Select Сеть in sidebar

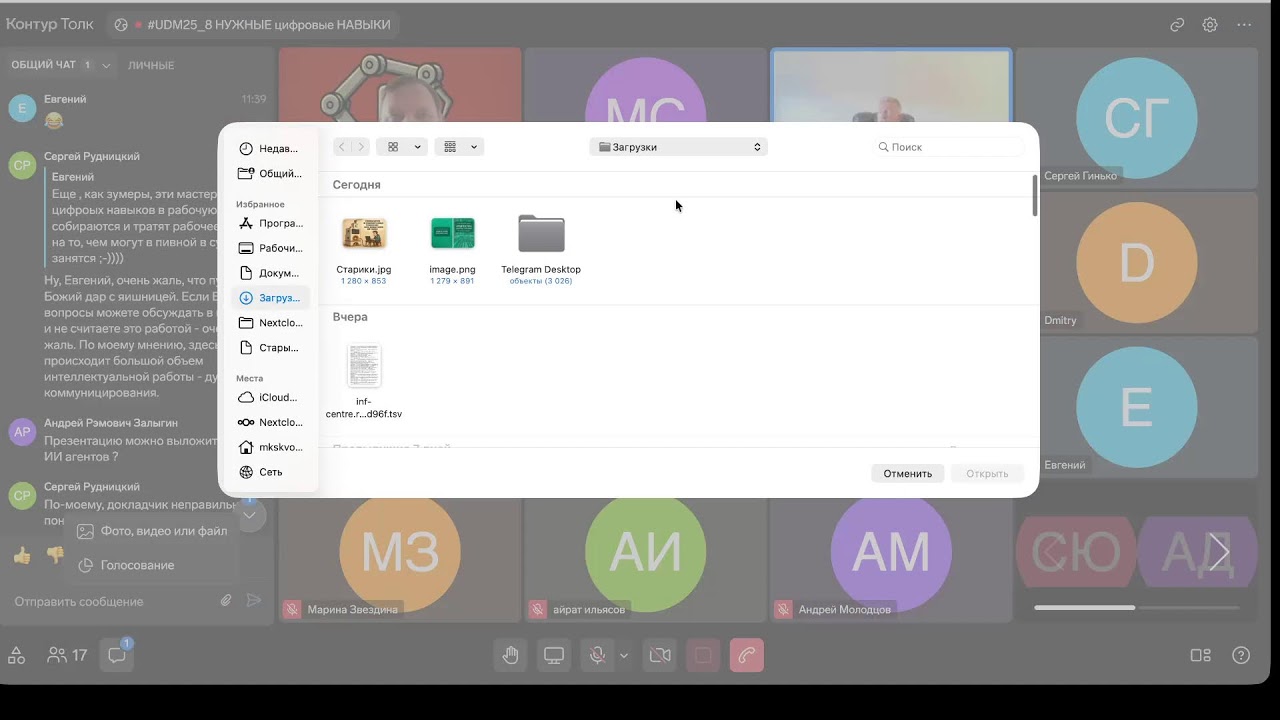point(270,472)
